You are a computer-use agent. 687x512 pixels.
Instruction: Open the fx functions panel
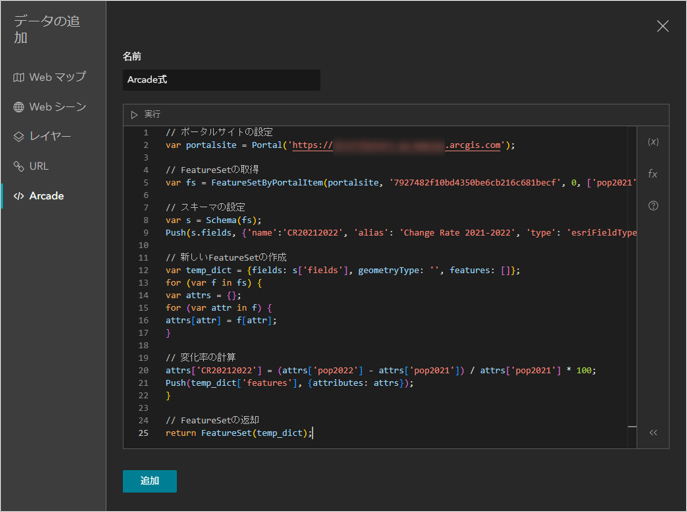tap(653, 174)
